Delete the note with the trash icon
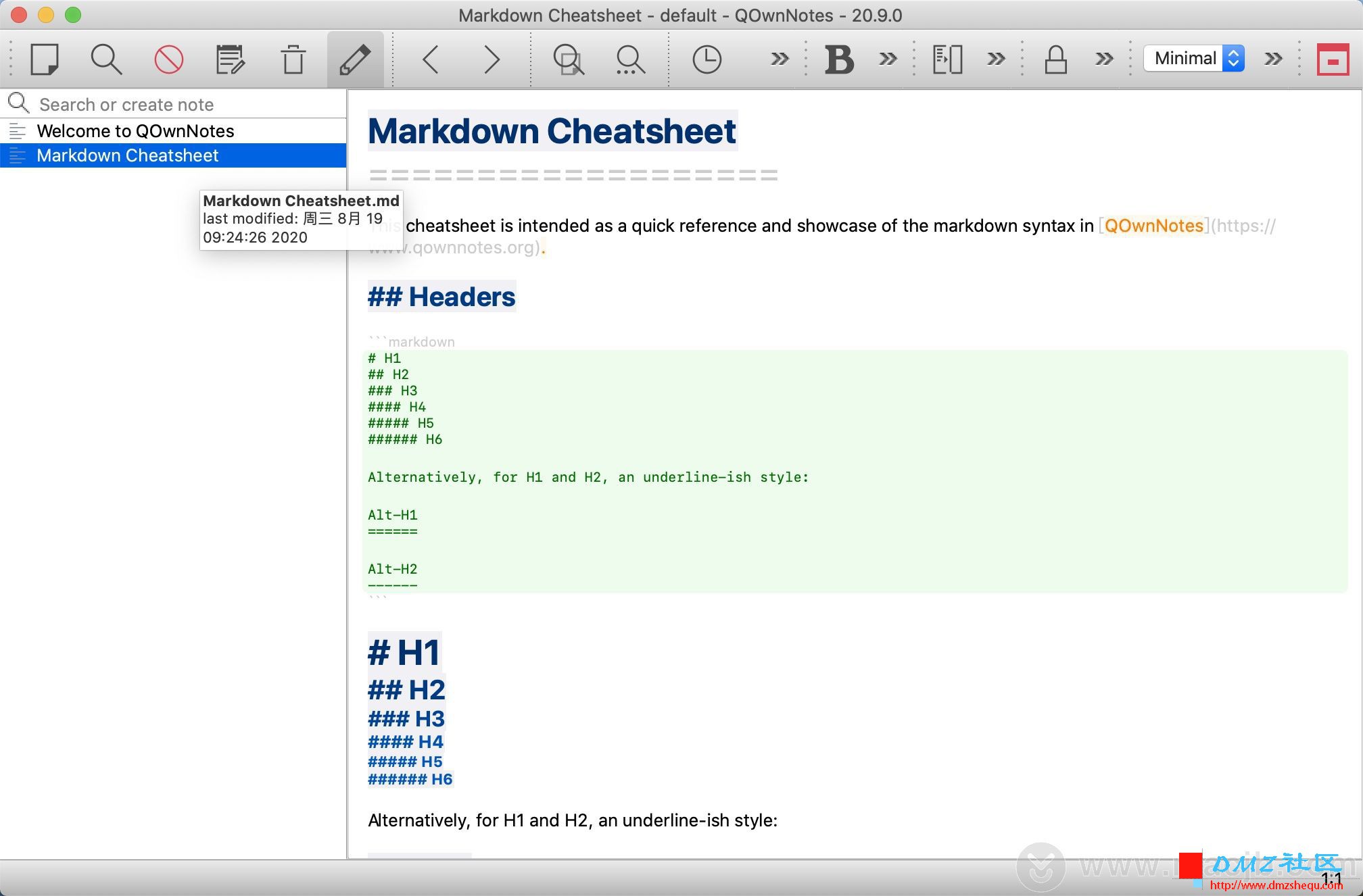 [293, 59]
